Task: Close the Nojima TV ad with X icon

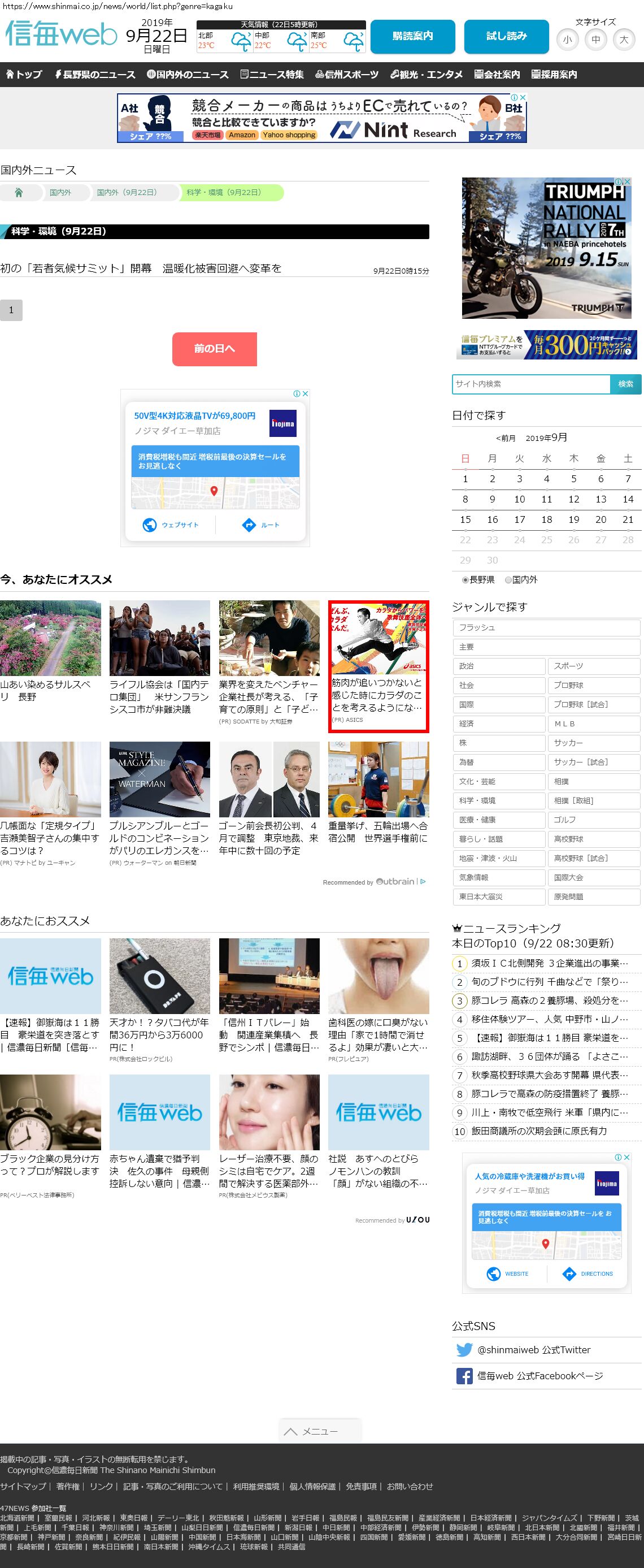Action: [305, 394]
